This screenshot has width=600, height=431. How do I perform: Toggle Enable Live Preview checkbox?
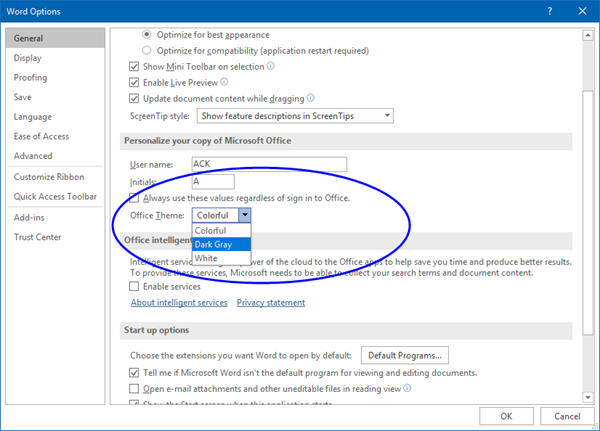point(134,82)
